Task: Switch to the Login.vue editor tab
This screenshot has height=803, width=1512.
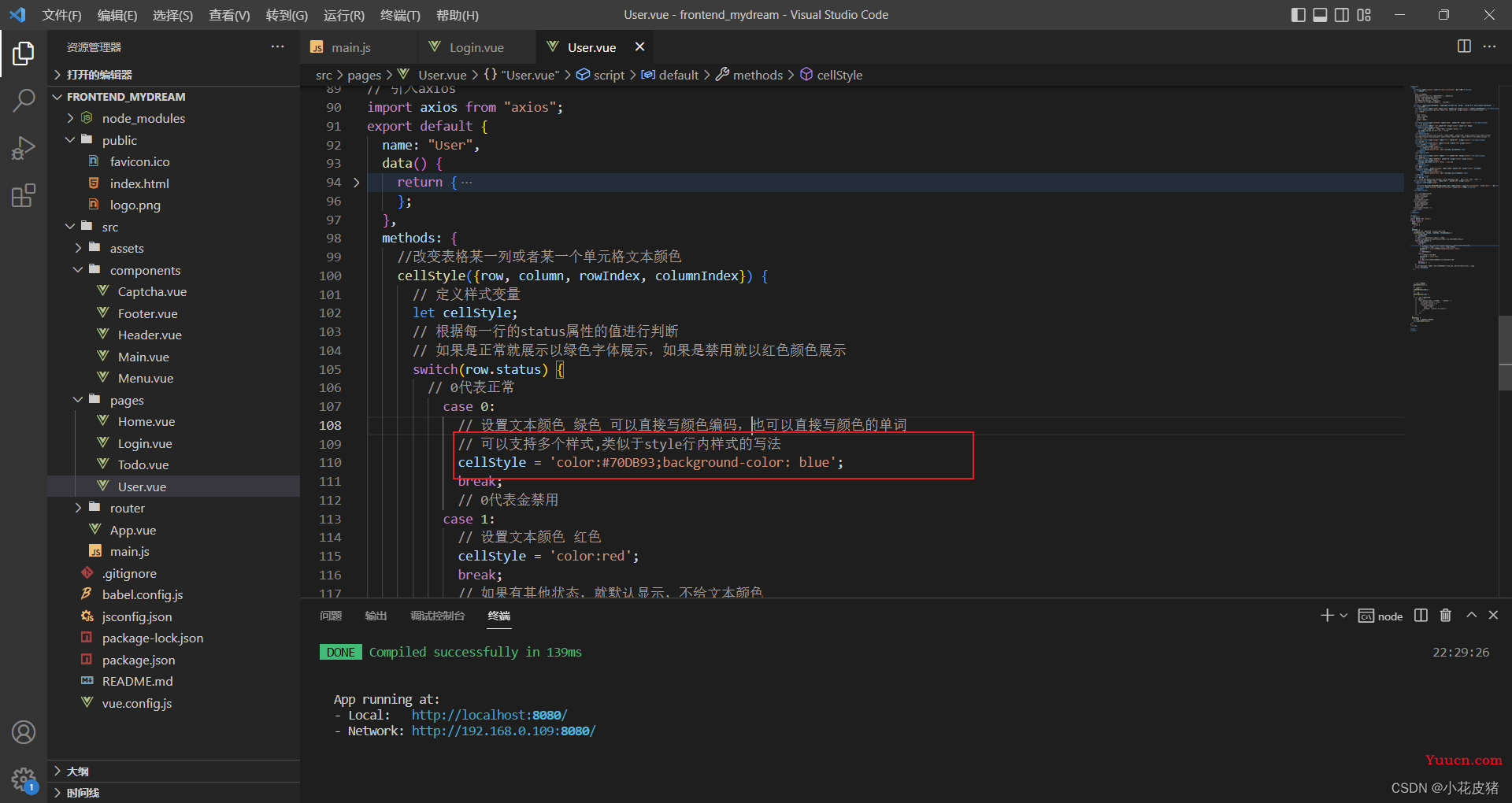Action: click(x=476, y=47)
